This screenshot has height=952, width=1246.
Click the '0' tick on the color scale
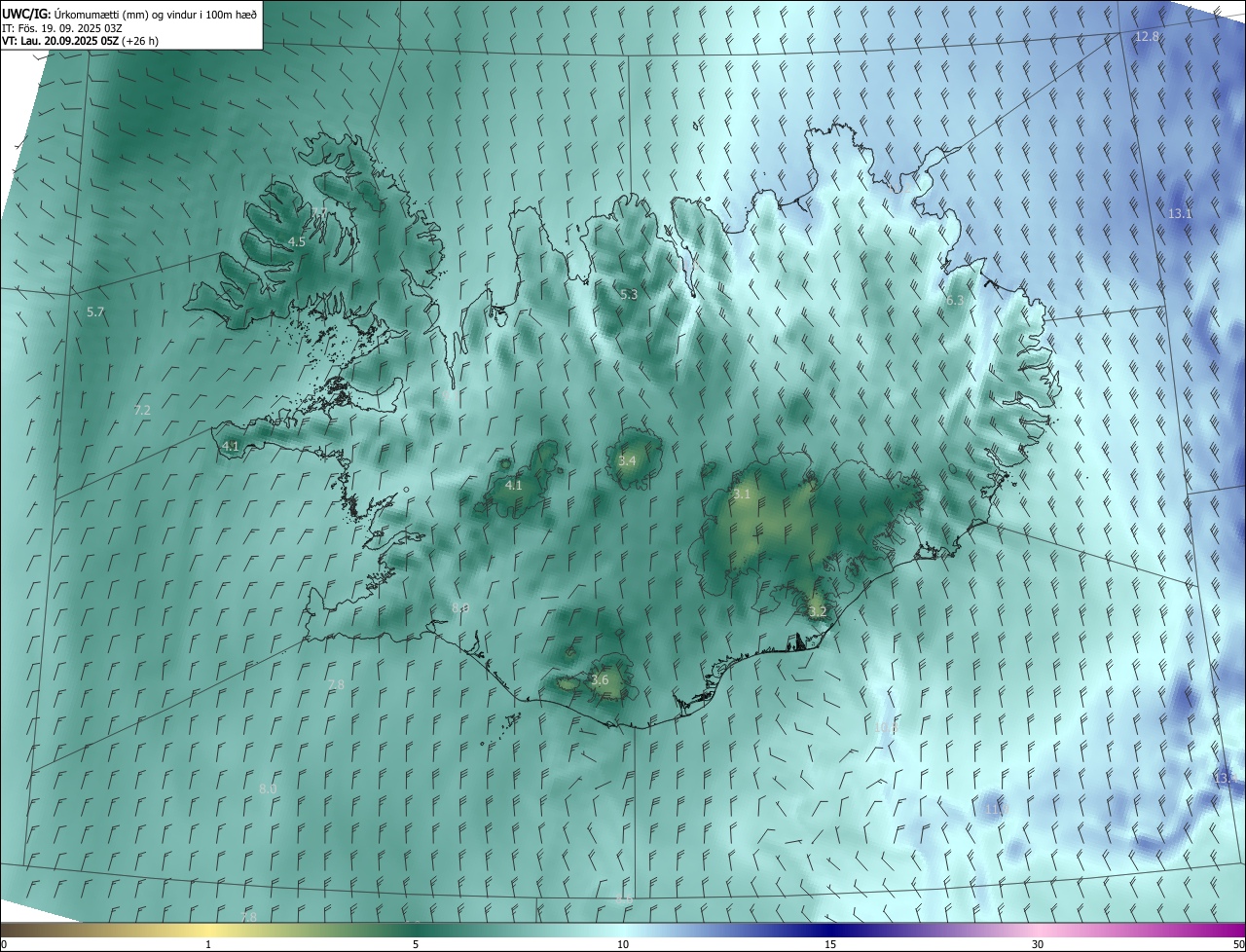coord(4,945)
